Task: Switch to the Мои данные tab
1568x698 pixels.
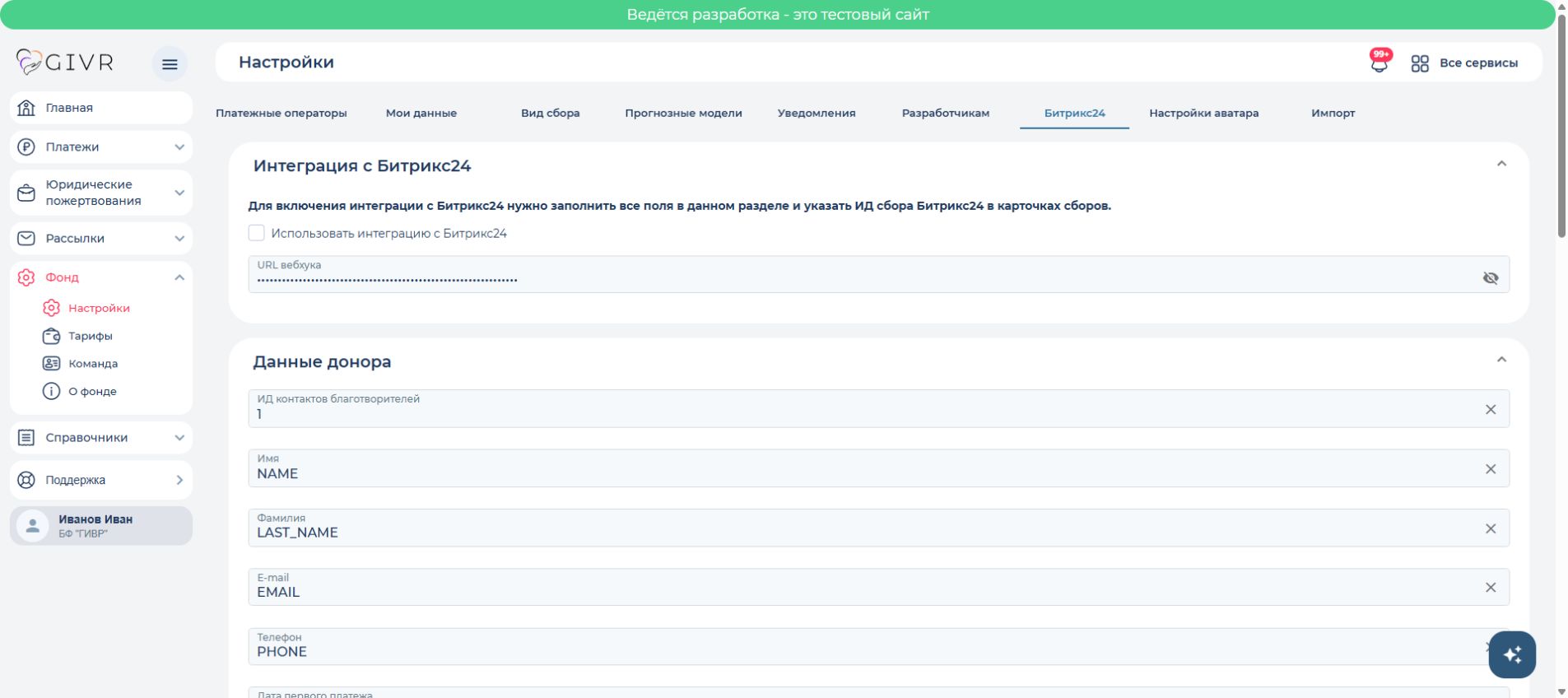Action: (421, 114)
